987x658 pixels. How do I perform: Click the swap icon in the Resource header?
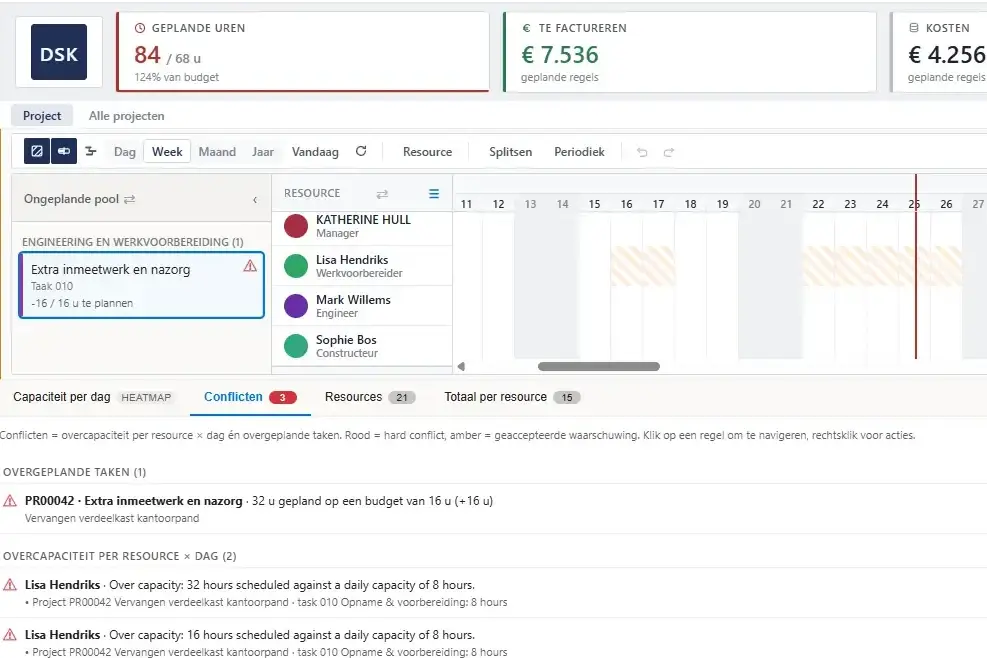[382, 194]
